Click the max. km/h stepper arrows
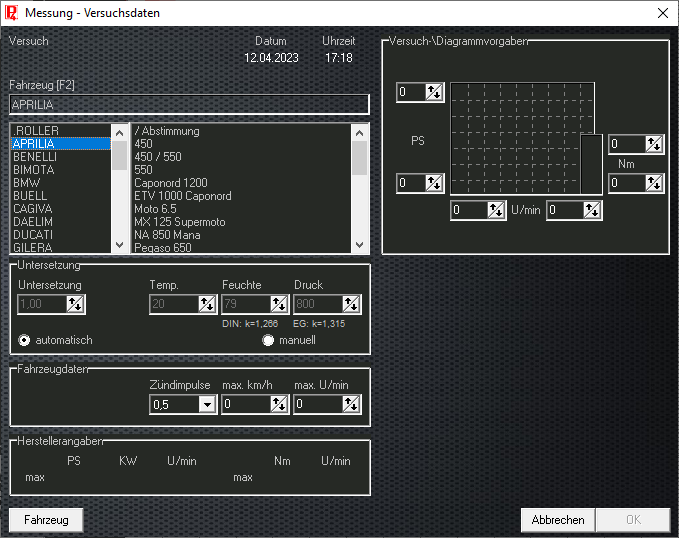This screenshot has width=679, height=538. pyautogui.click(x=278, y=404)
